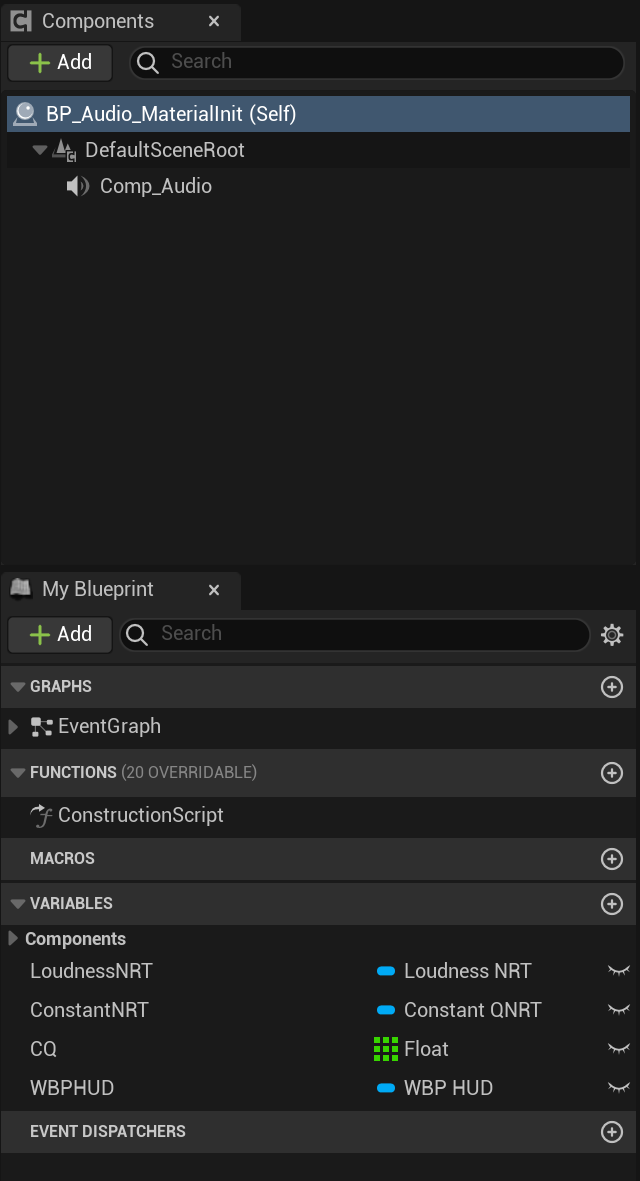Viewport: 640px width, 1181px height.
Task: Click the magnifying glass in Components search bar
Action: point(147,62)
